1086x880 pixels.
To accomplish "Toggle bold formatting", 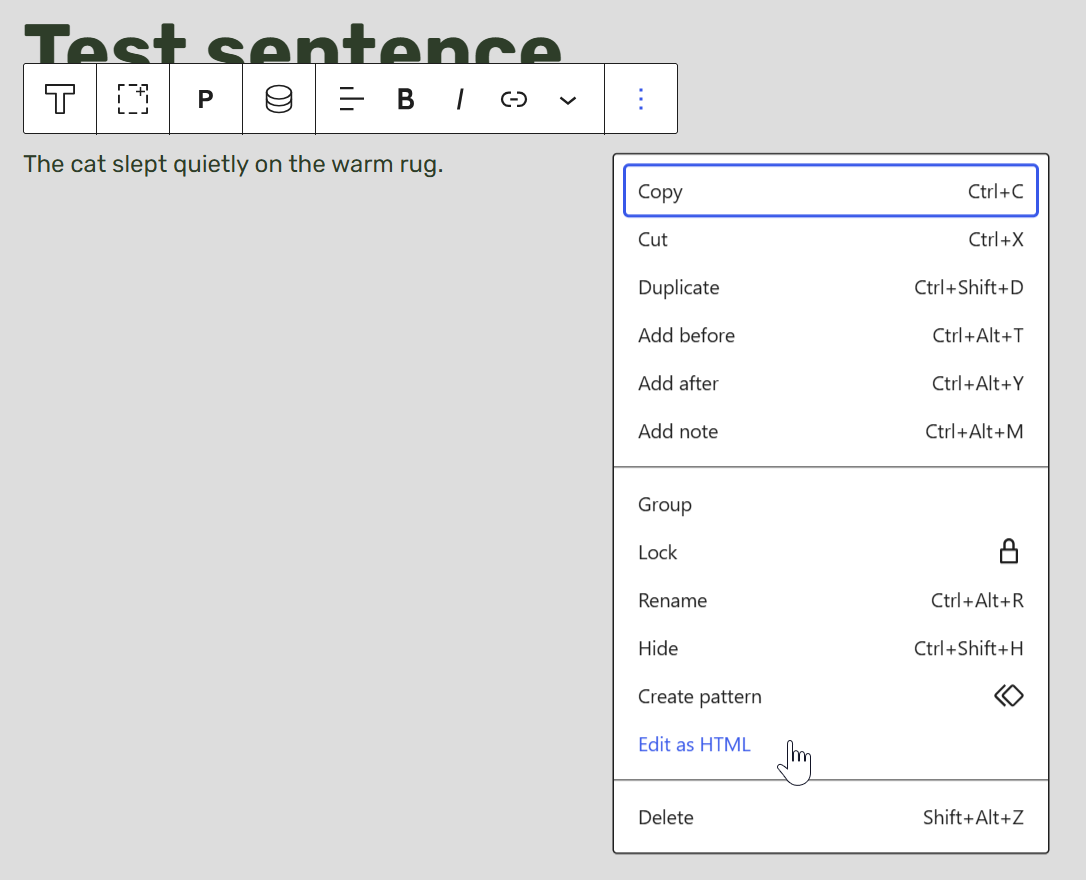I will 406,99.
